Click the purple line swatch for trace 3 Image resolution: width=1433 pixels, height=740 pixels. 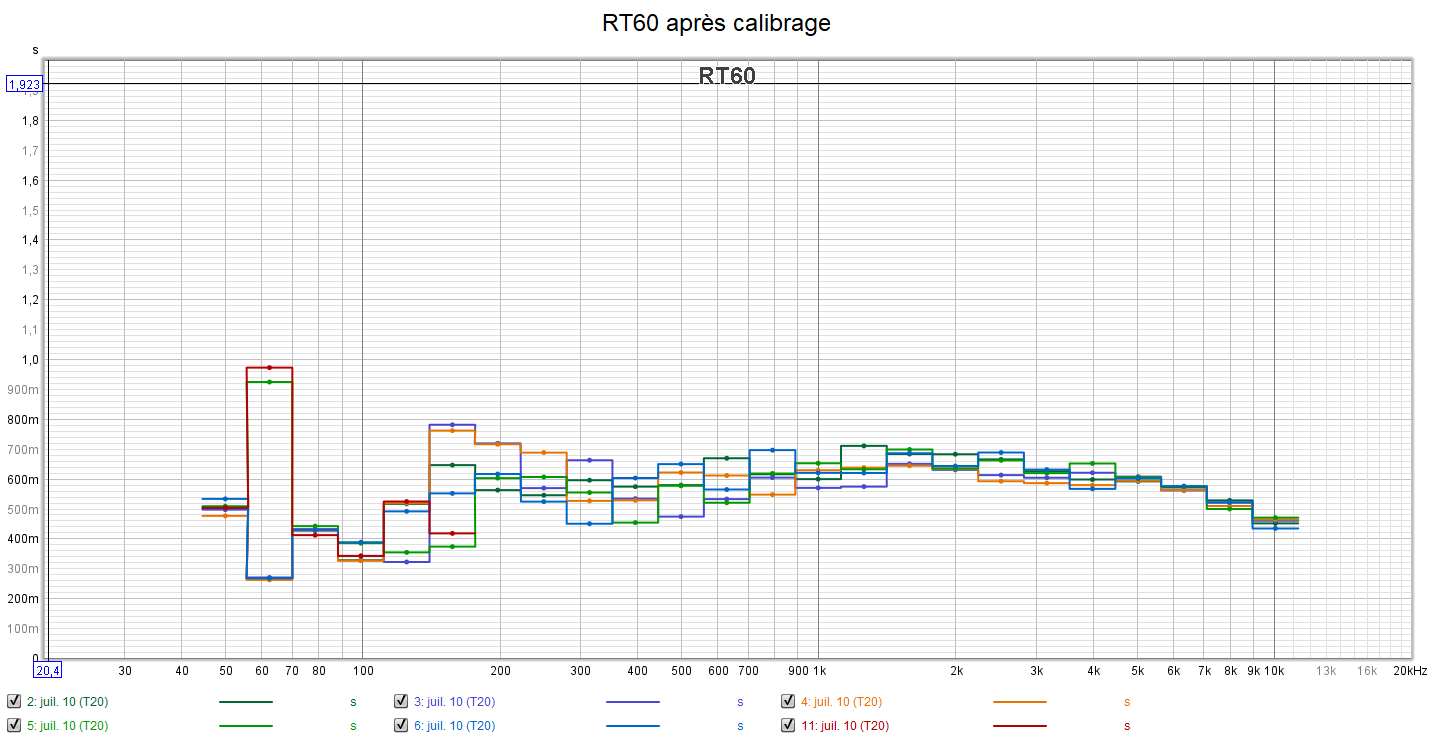632,702
